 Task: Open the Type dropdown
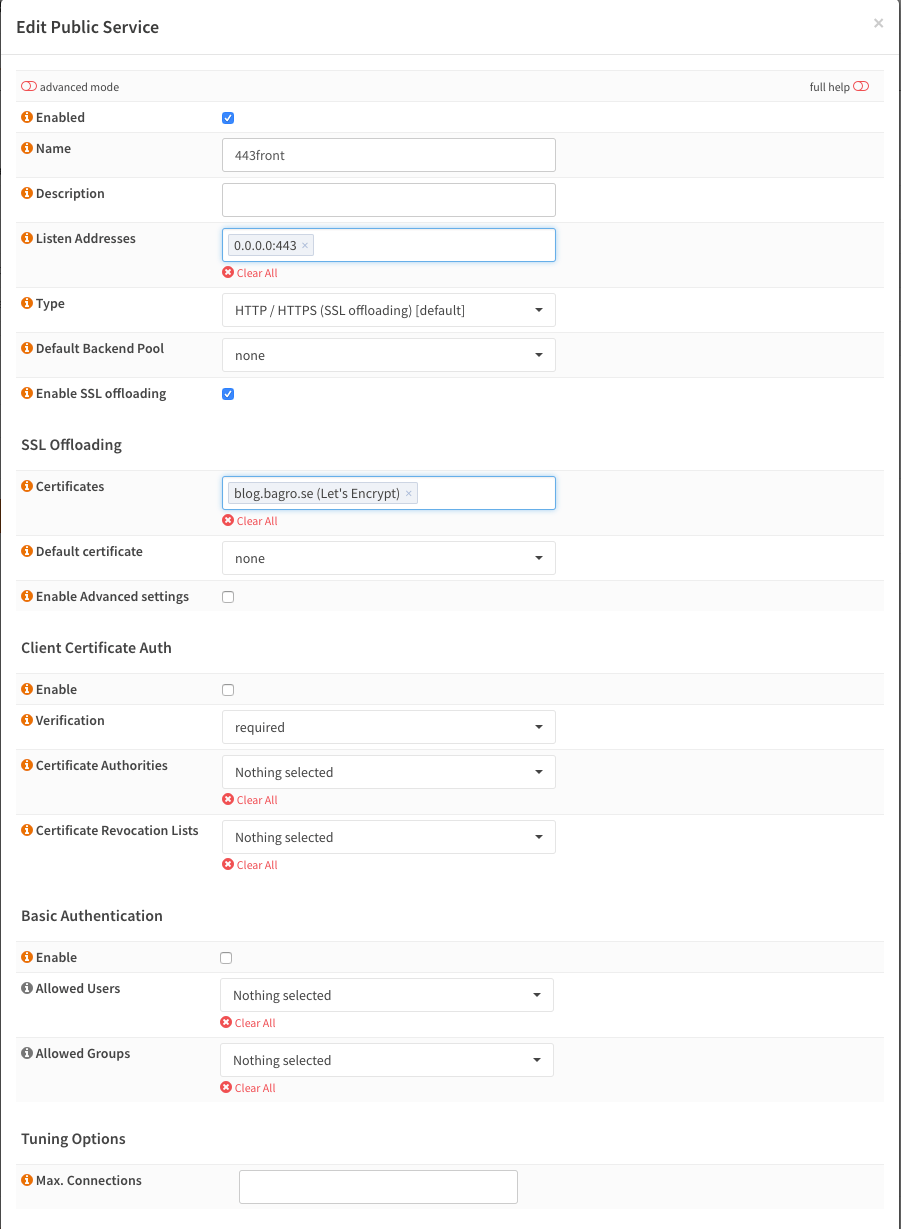coord(388,310)
